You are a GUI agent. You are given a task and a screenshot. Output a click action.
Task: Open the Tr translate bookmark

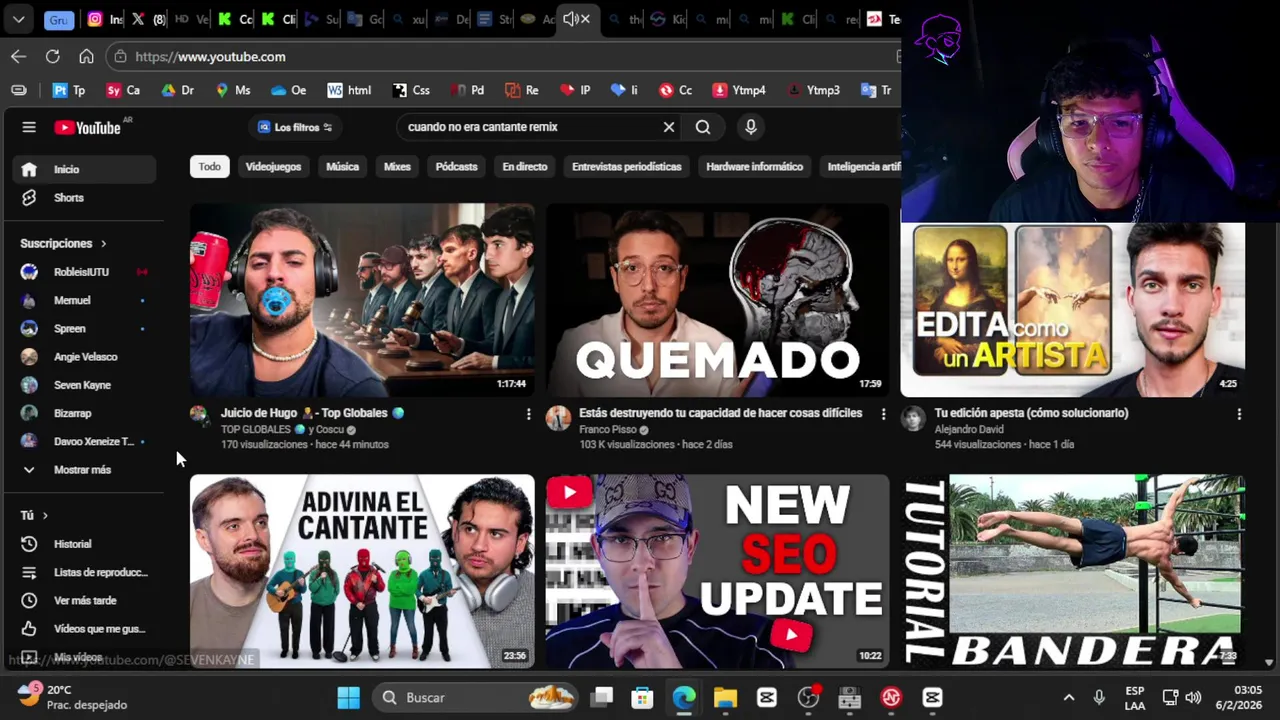[x=876, y=90]
